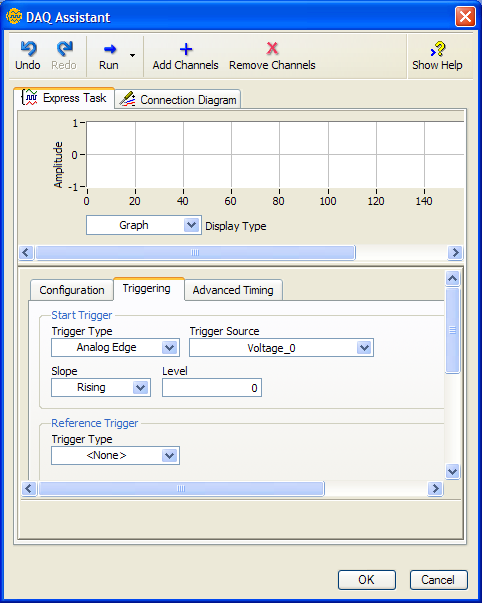Open Show Help question mark icon
The image size is (482, 603).
438,49
